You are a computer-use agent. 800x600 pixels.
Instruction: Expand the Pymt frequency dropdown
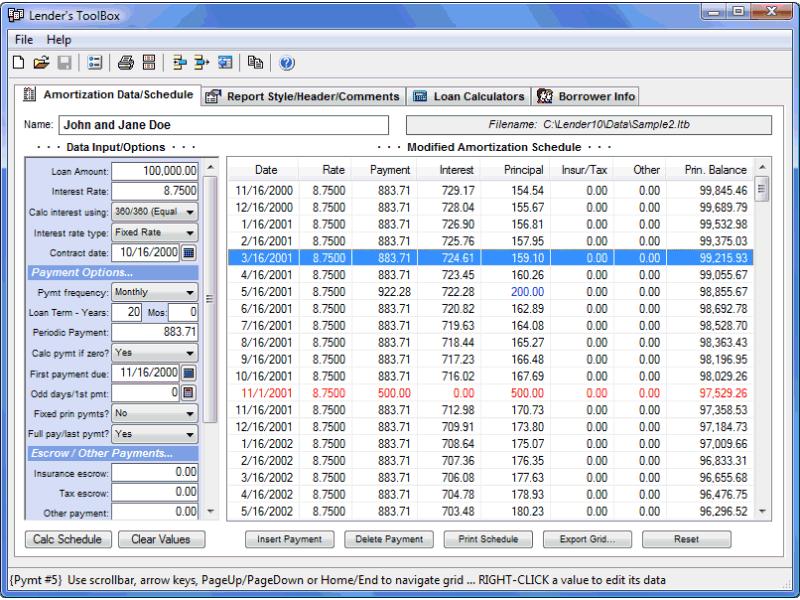(x=190, y=292)
